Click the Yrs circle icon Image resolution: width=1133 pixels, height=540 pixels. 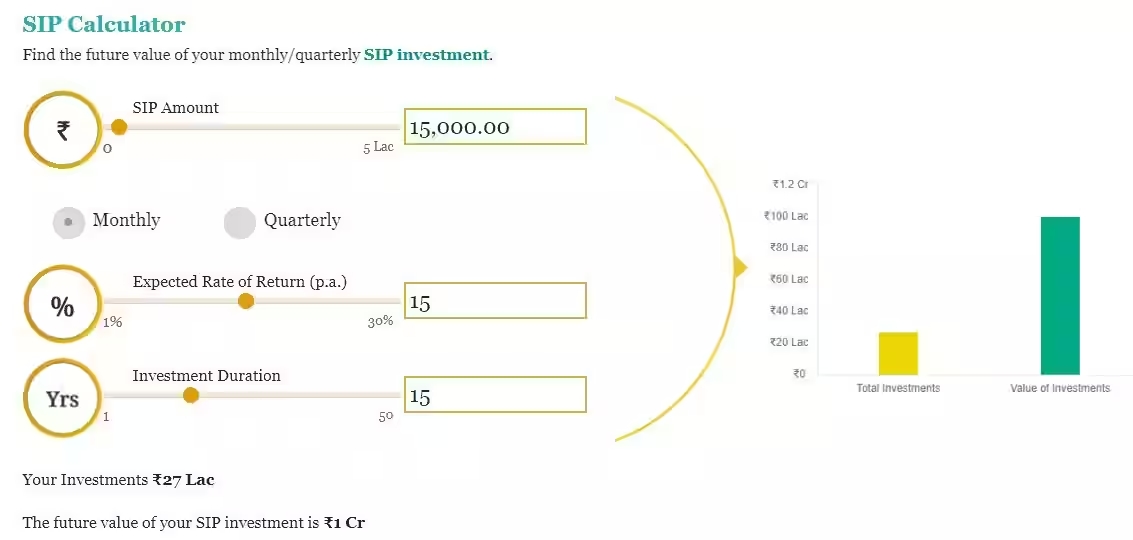point(62,399)
